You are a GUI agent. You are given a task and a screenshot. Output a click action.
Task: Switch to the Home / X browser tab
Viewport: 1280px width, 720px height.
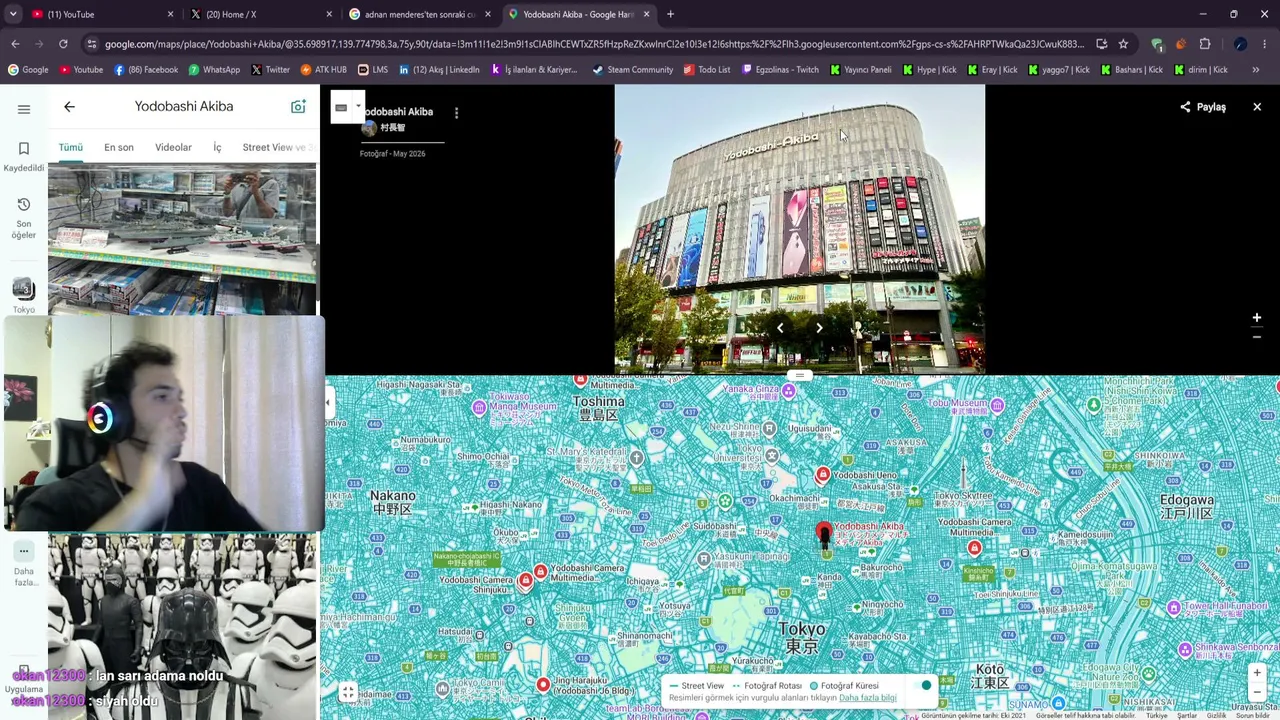tap(259, 14)
